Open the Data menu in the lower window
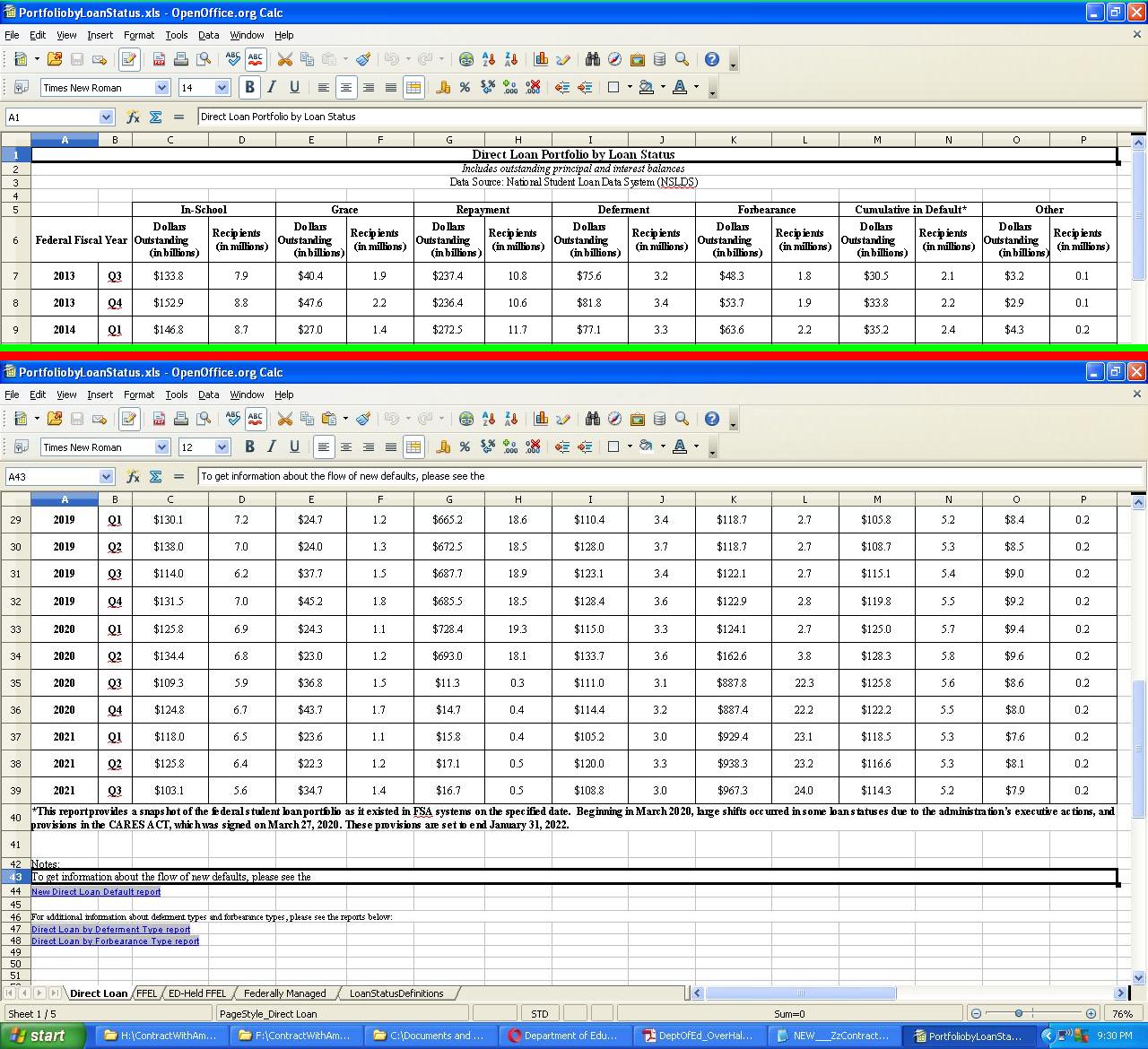 point(208,394)
